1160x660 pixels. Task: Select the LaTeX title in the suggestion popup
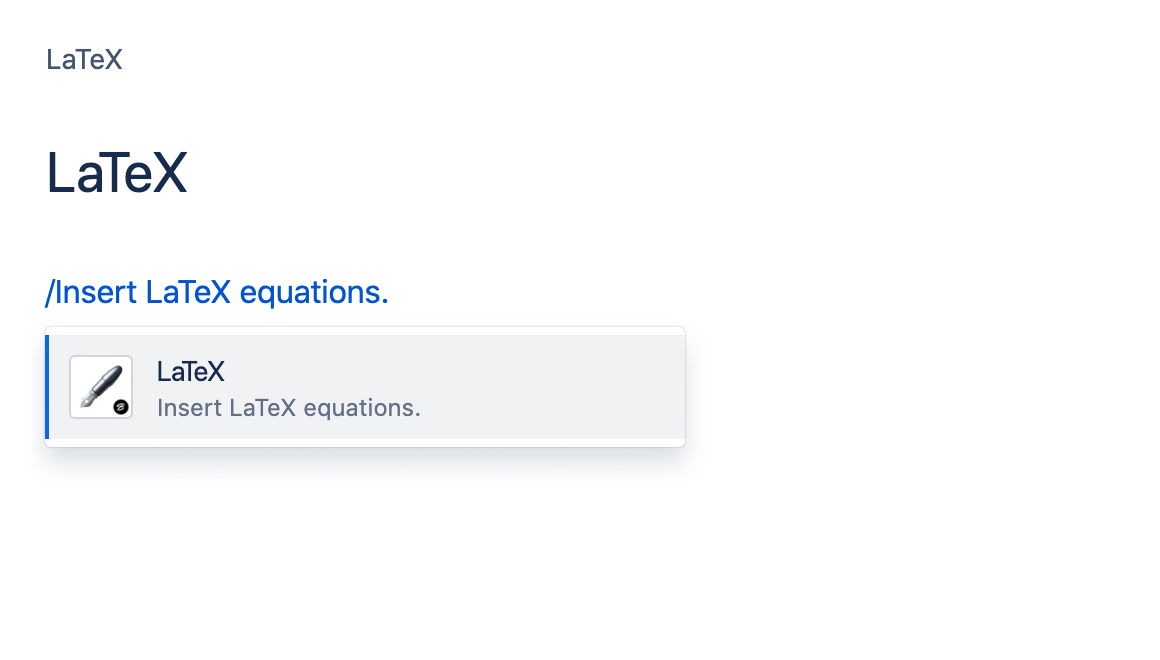tap(190, 372)
